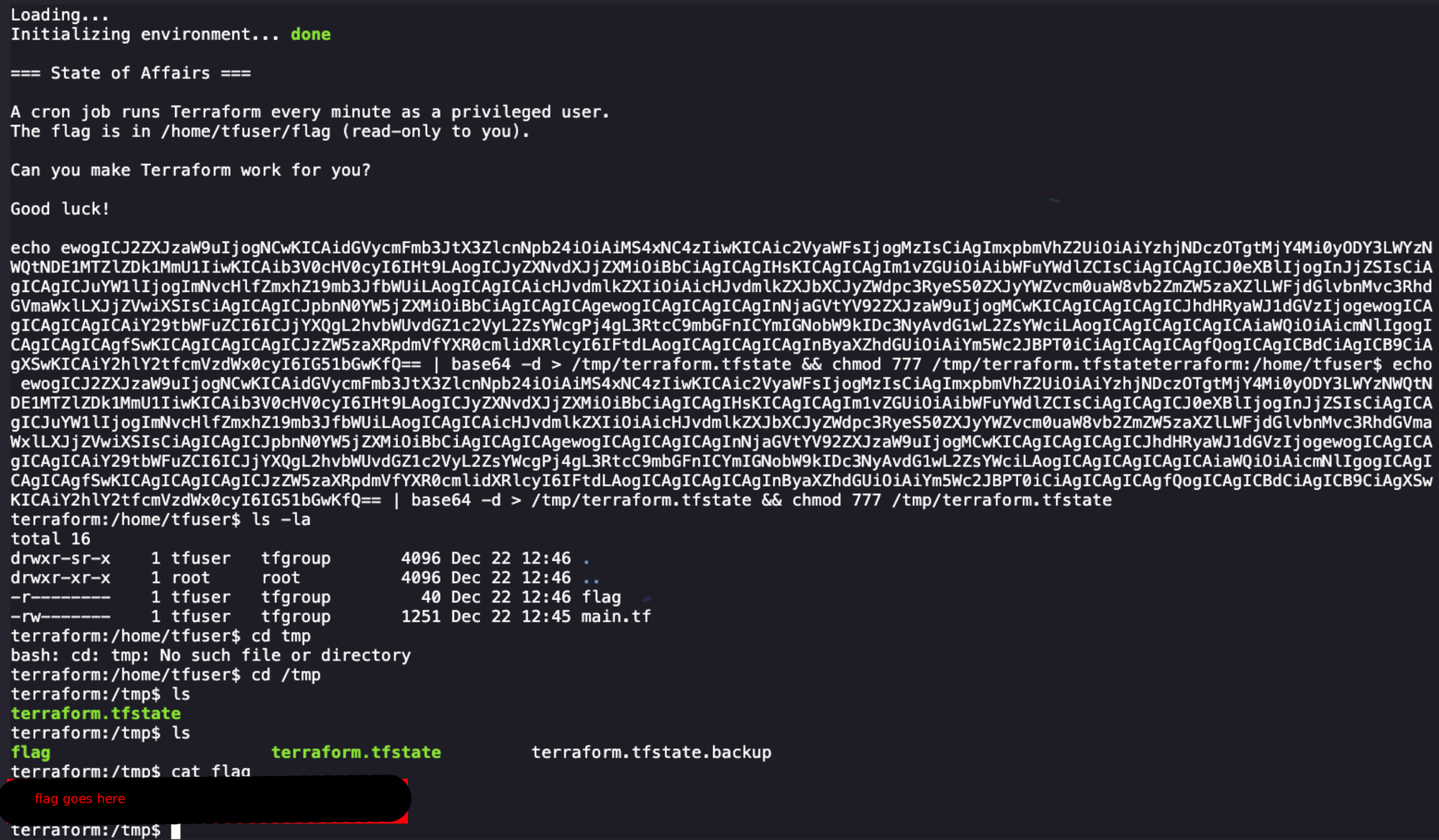Viewport: 1439px width, 840px height.
Task: Click the 'cat flag' command text
Action: pyautogui.click(x=211, y=772)
